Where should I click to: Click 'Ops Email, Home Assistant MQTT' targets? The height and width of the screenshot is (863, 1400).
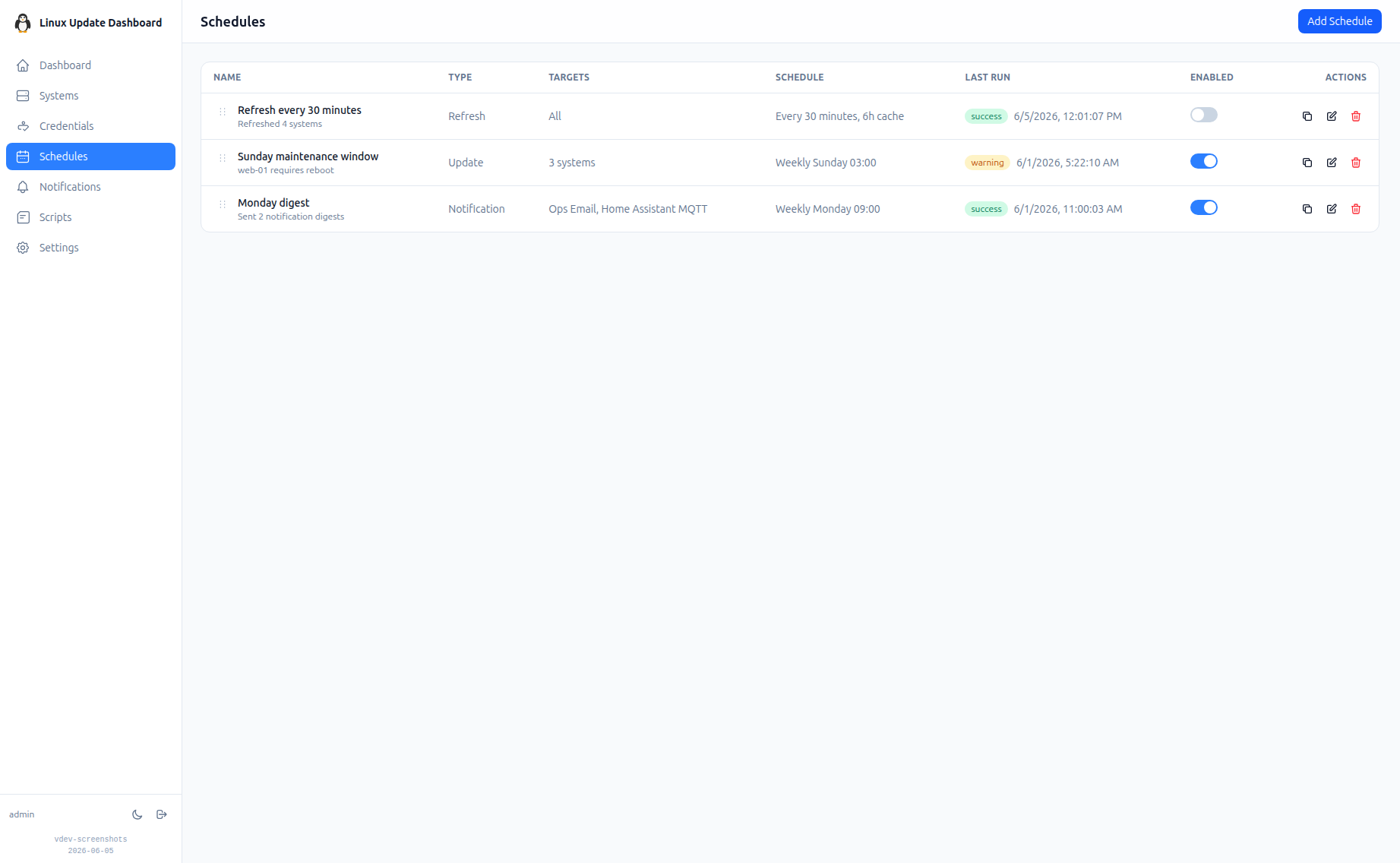coord(627,209)
